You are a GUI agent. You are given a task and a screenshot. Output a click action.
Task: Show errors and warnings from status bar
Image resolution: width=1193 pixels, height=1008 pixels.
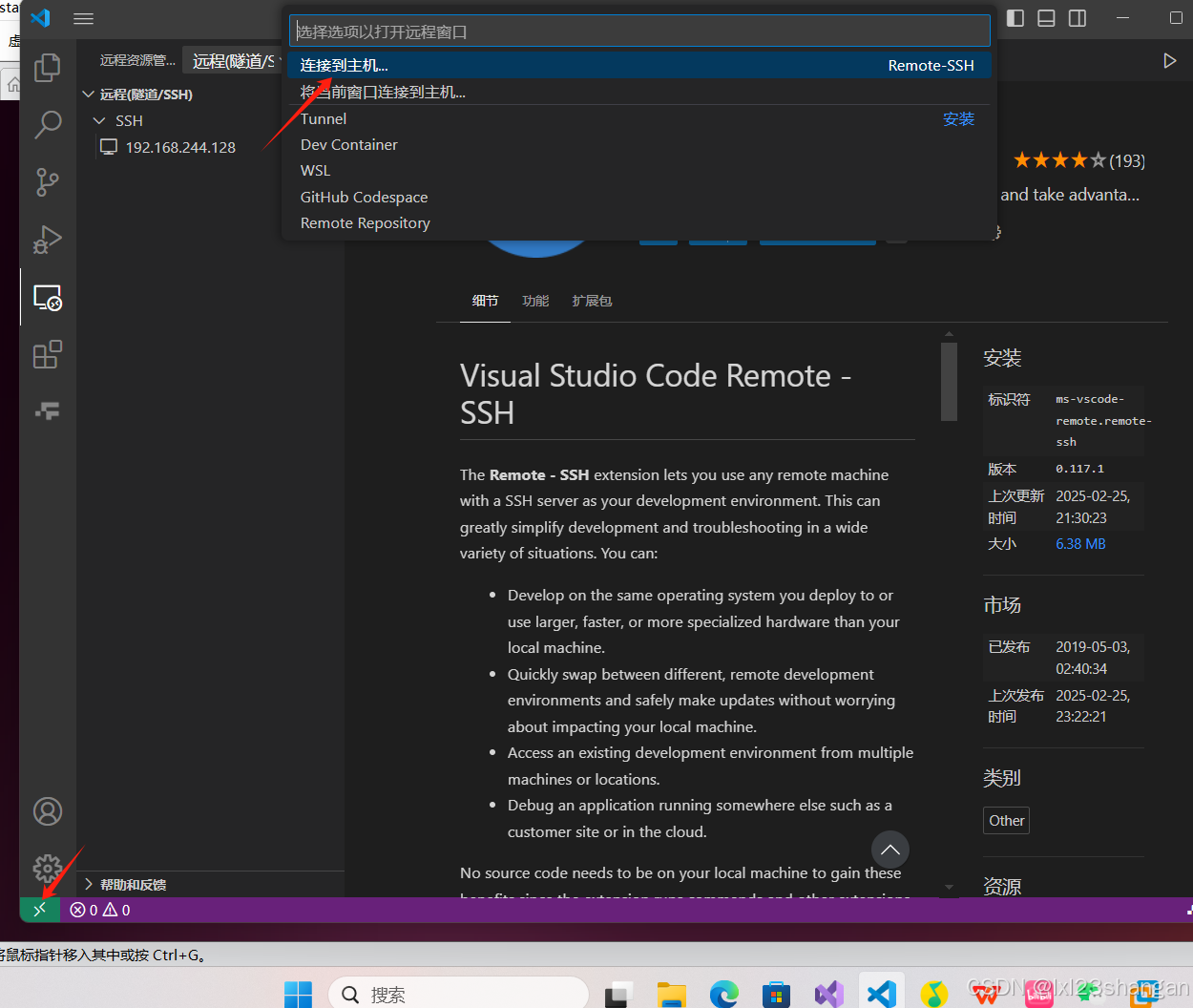click(x=100, y=910)
